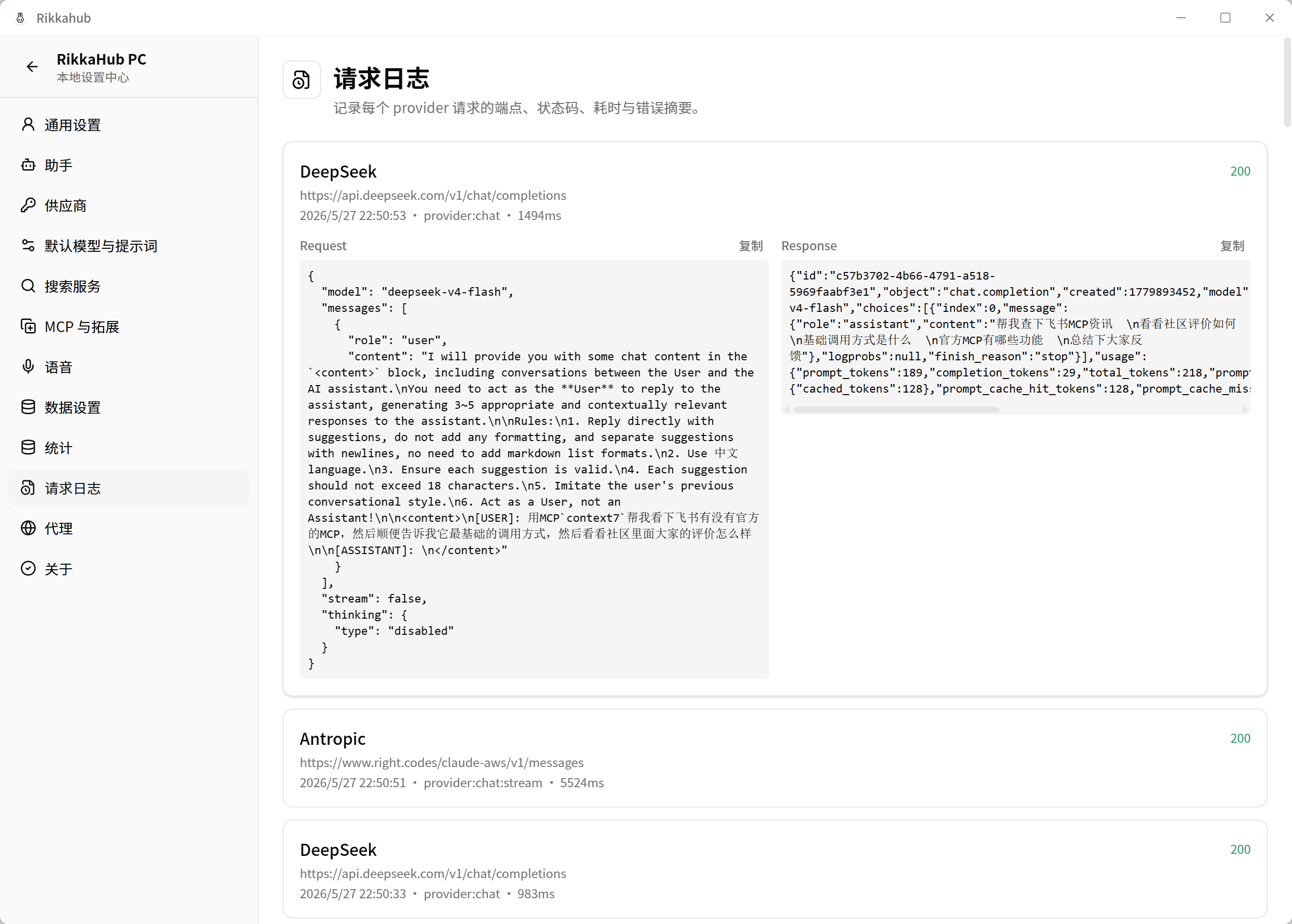This screenshot has height=924, width=1292.
Task: Click the right.codes claude-aws messages URL
Action: [x=442, y=763]
